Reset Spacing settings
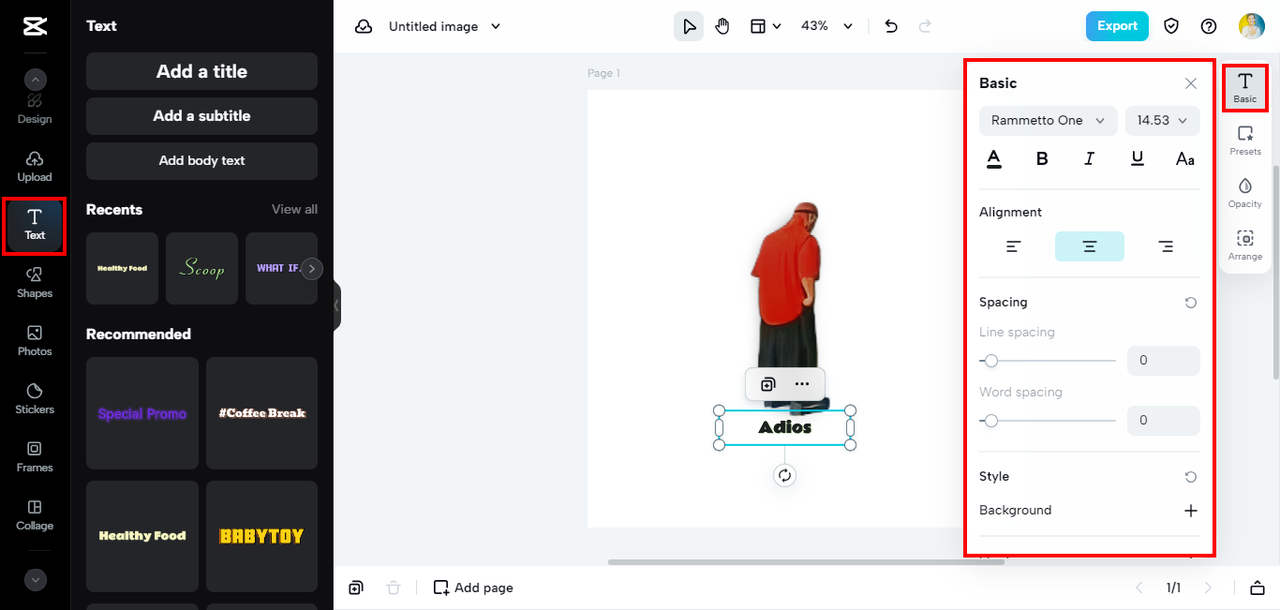The height and width of the screenshot is (610, 1280). click(1190, 302)
